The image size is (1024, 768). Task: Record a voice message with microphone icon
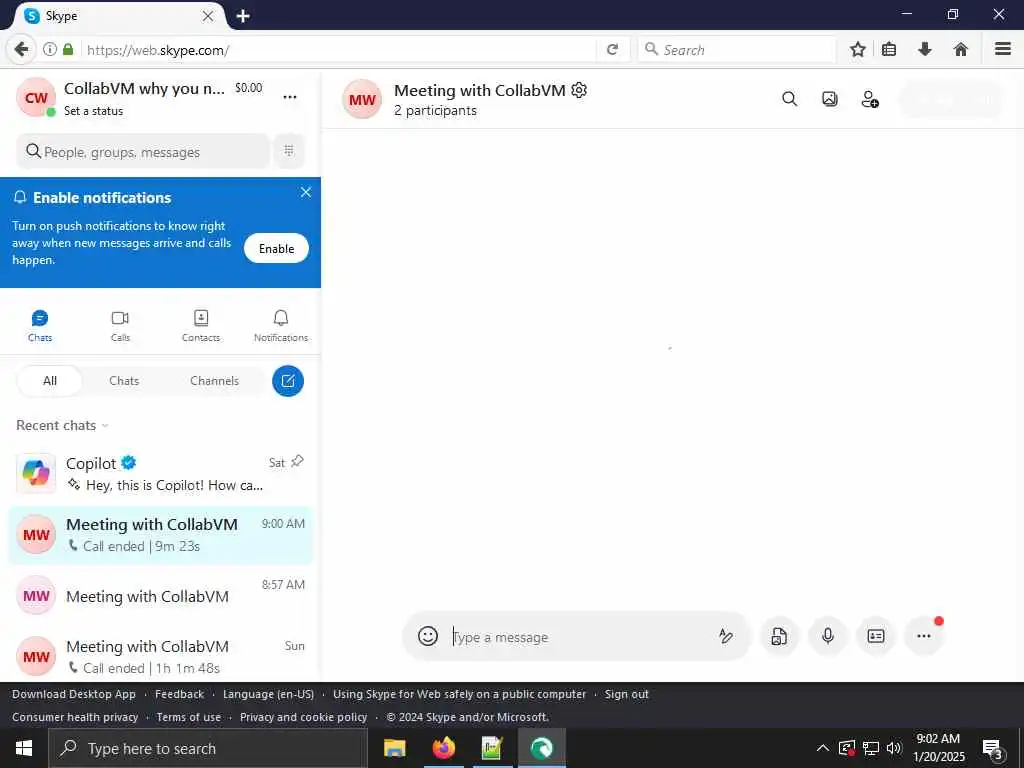pos(827,636)
